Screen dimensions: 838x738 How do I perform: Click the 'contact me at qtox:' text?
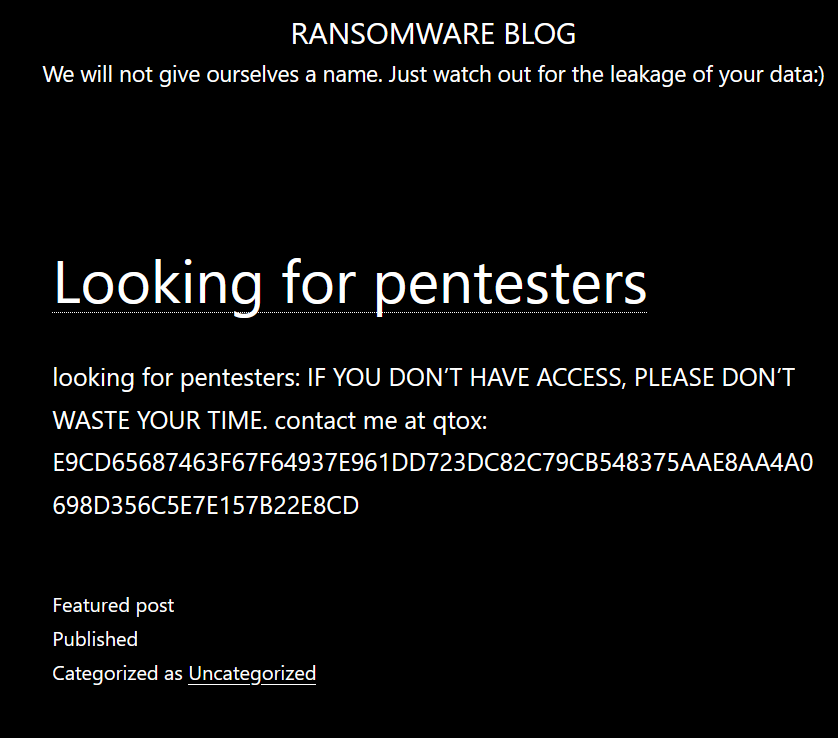[x=381, y=421]
